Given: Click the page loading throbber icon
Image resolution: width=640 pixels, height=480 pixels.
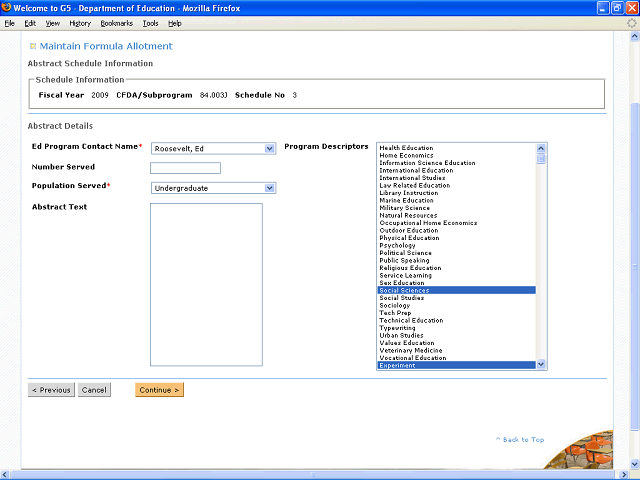Looking at the screenshot, I should 630,22.
